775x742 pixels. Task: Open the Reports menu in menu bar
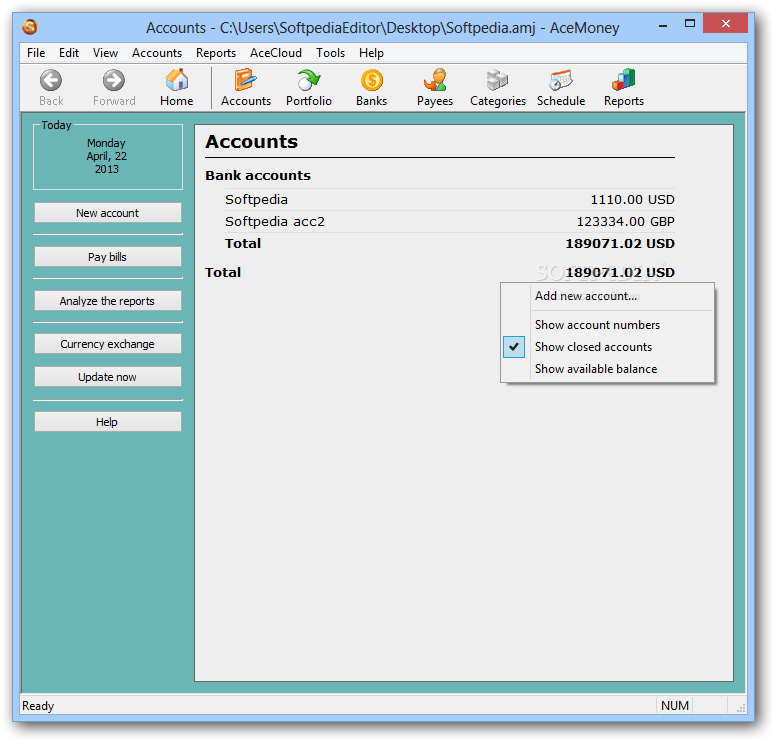click(x=215, y=53)
